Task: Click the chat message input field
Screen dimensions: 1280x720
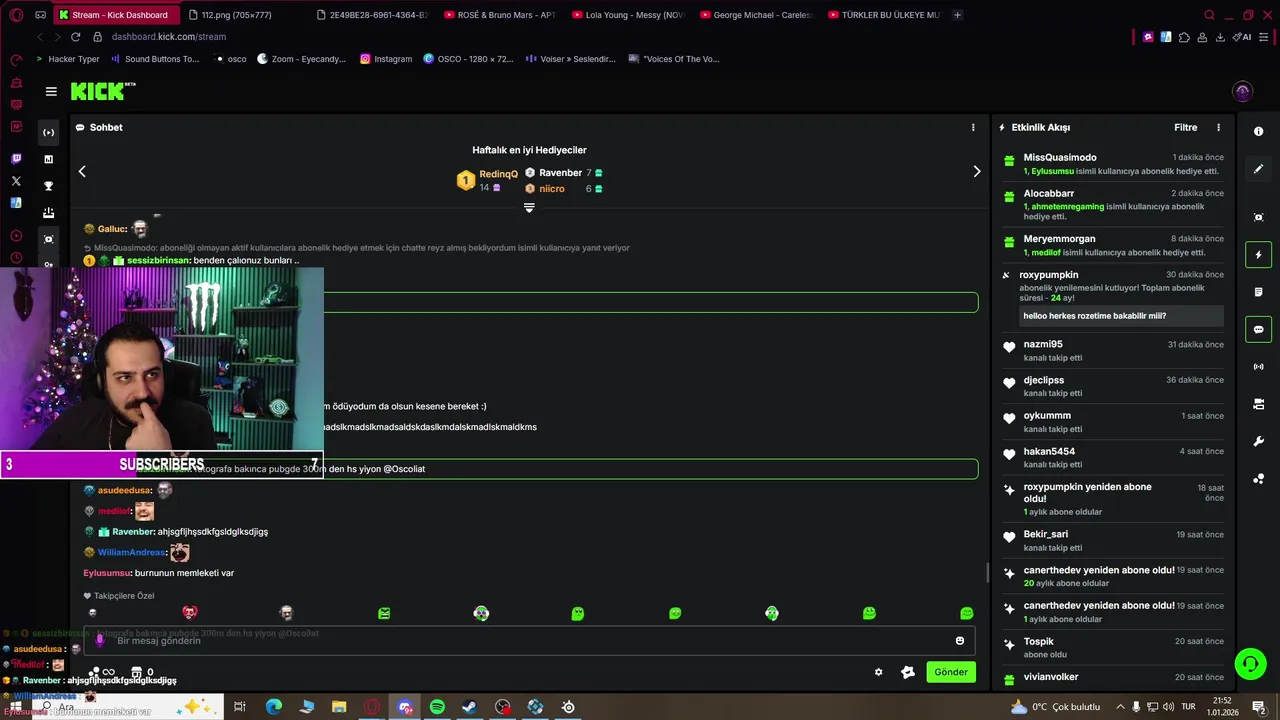Action: 528,640
